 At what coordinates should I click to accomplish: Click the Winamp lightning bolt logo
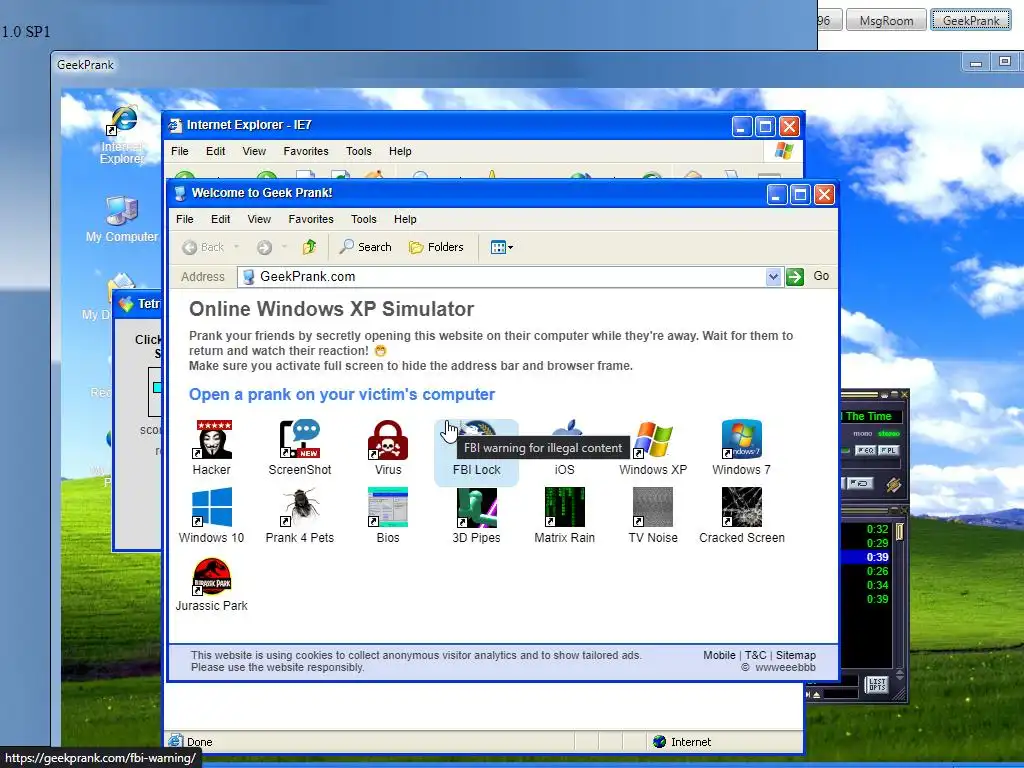tap(893, 485)
